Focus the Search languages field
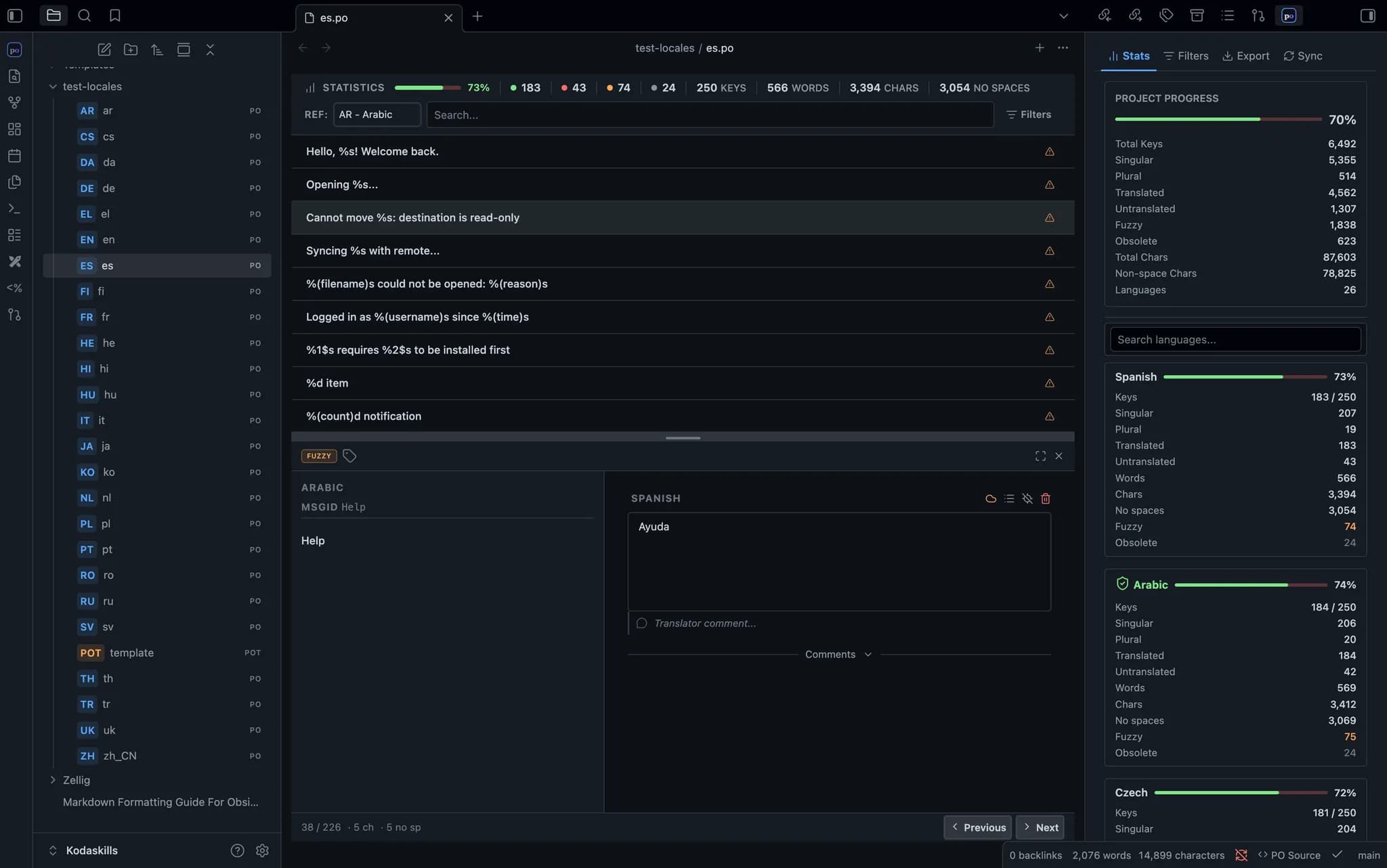Image resolution: width=1387 pixels, height=868 pixels. click(1235, 339)
